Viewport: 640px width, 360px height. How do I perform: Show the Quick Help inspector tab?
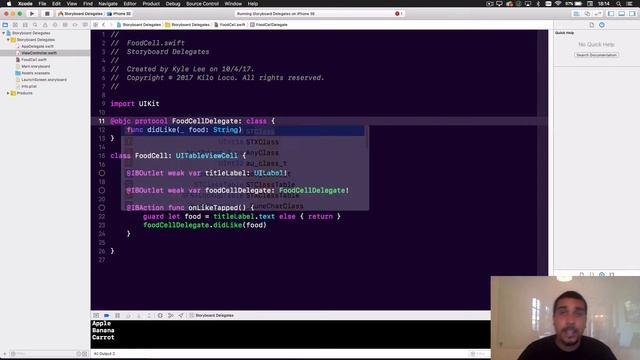[602, 25]
